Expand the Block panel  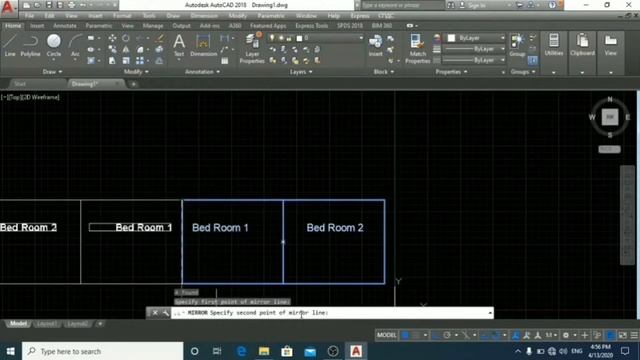coord(384,72)
